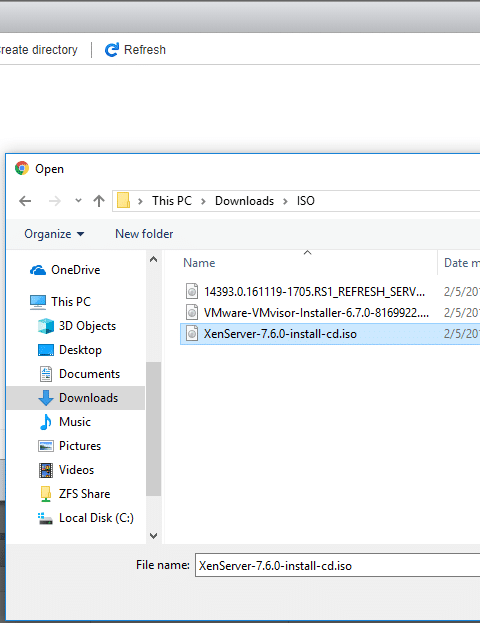This screenshot has width=480, height=623.
Task: Open the Organize dropdown menu
Action: [54, 234]
